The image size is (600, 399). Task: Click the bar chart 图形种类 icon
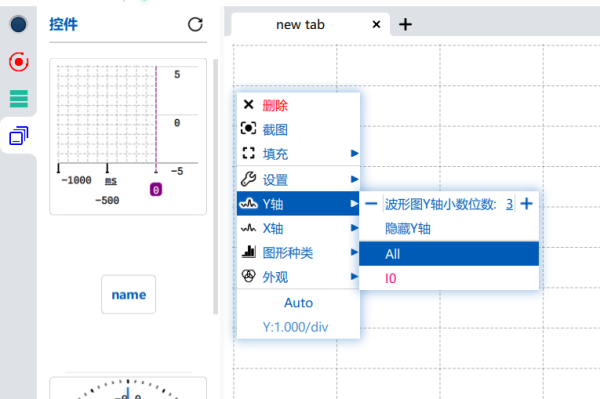click(x=248, y=252)
